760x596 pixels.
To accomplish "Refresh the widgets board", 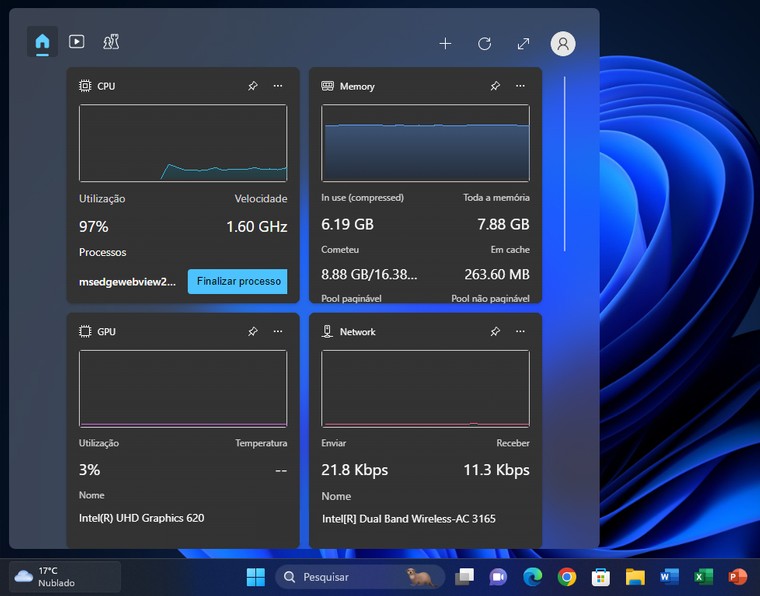I will click(484, 44).
